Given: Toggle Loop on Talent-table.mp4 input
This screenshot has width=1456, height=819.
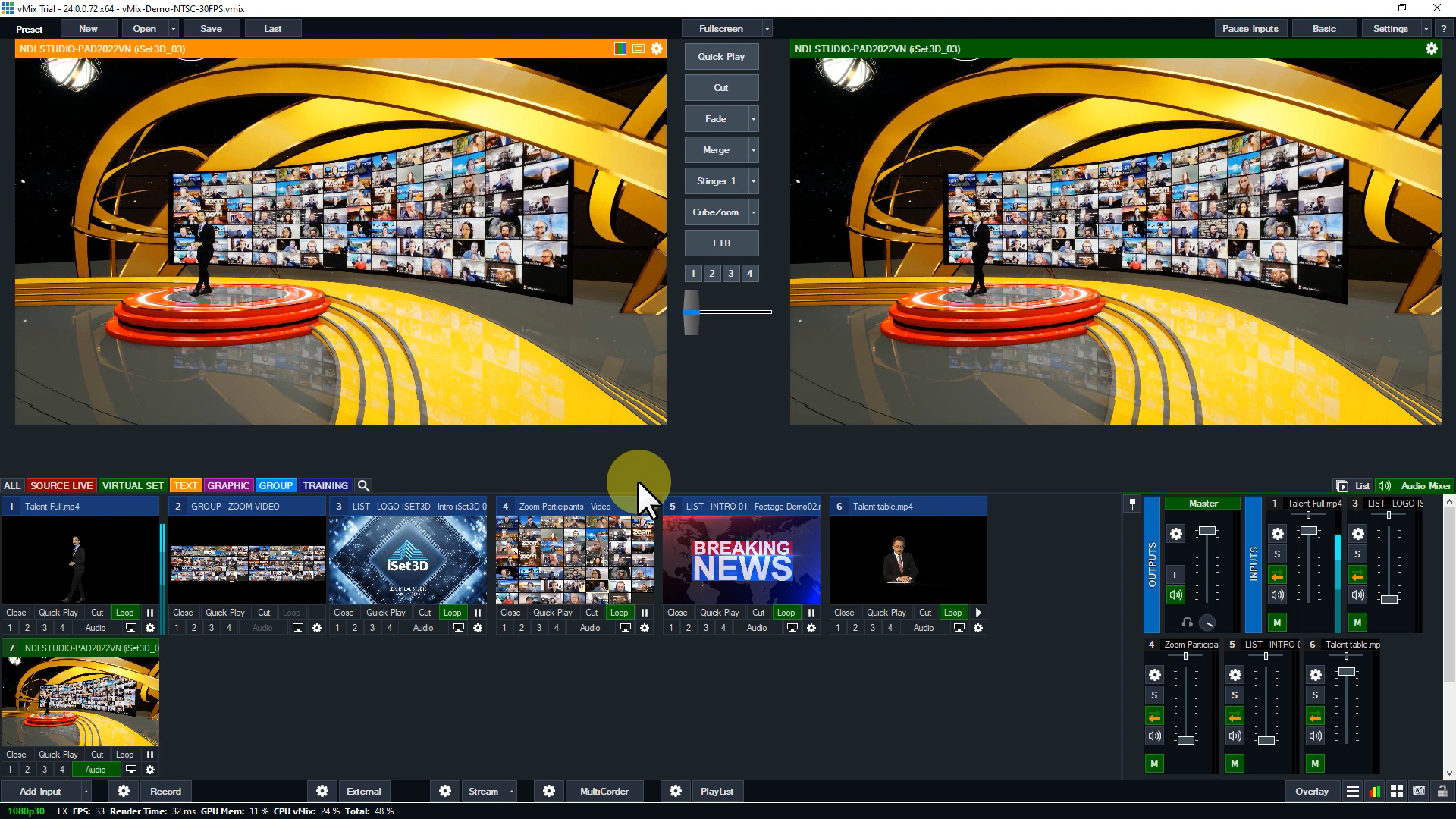Looking at the screenshot, I should (x=952, y=613).
